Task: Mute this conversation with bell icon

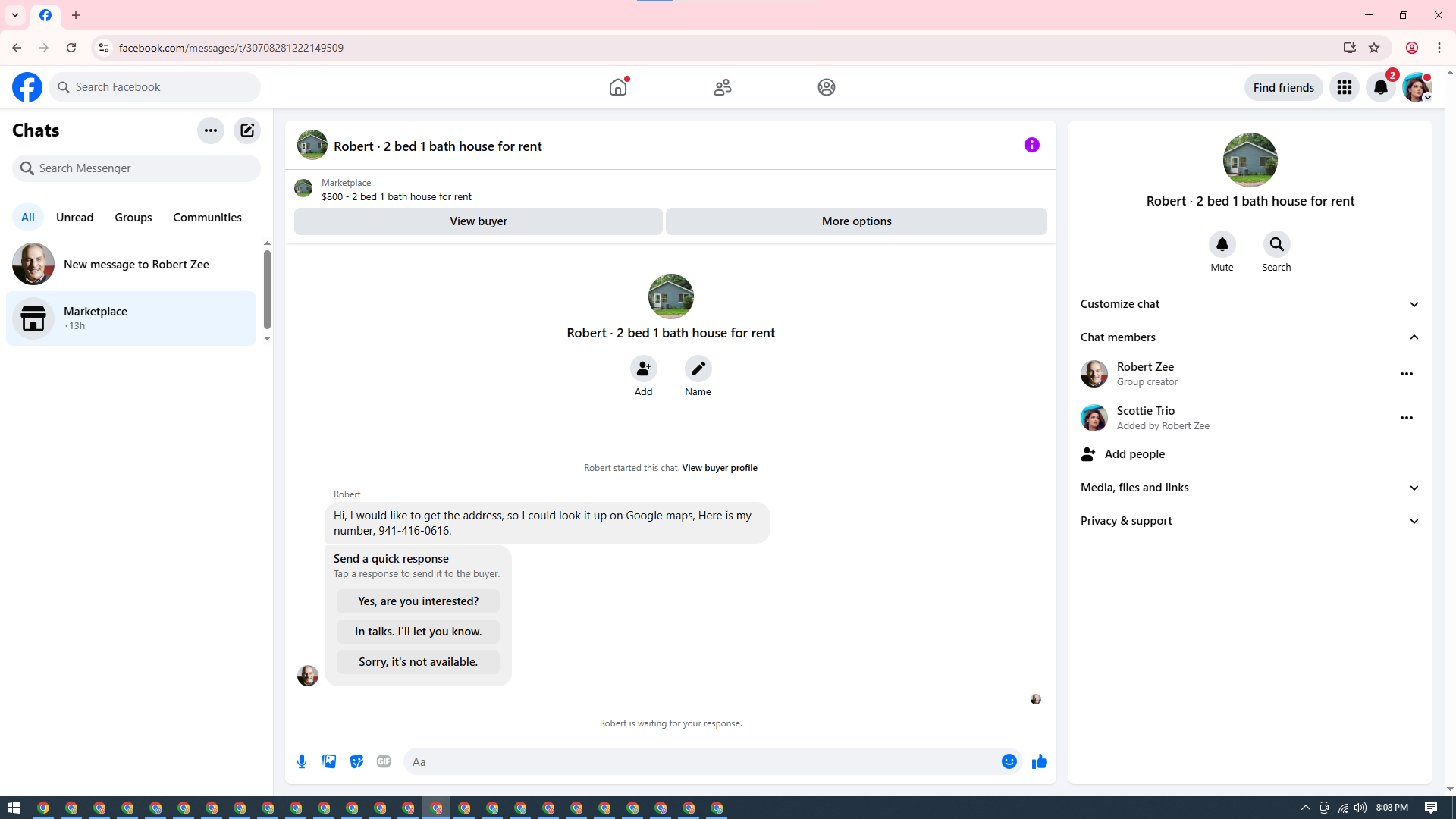Action: (1222, 244)
